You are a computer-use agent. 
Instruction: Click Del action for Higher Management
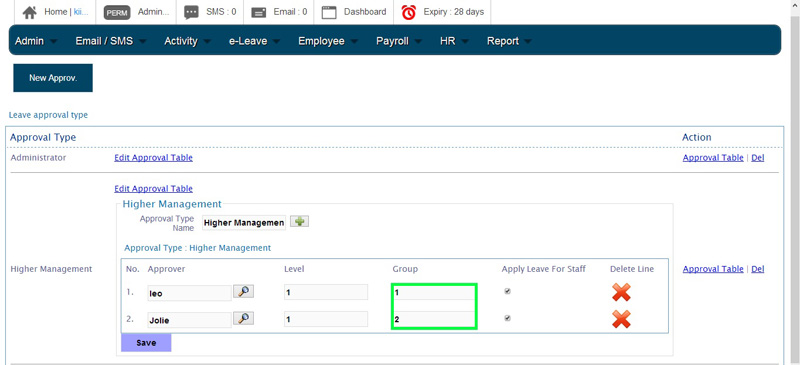758,269
